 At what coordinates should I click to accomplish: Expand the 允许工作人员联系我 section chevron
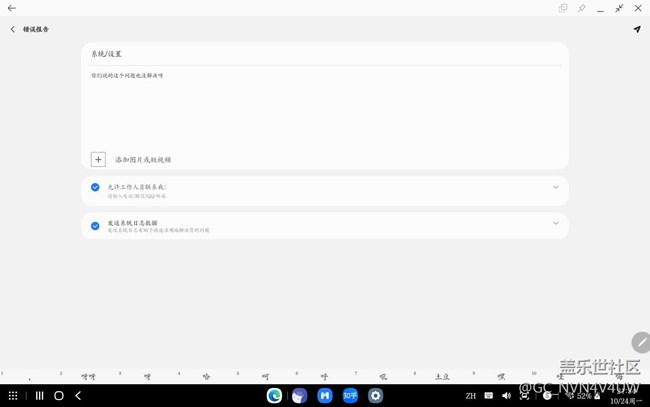(556, 187)
